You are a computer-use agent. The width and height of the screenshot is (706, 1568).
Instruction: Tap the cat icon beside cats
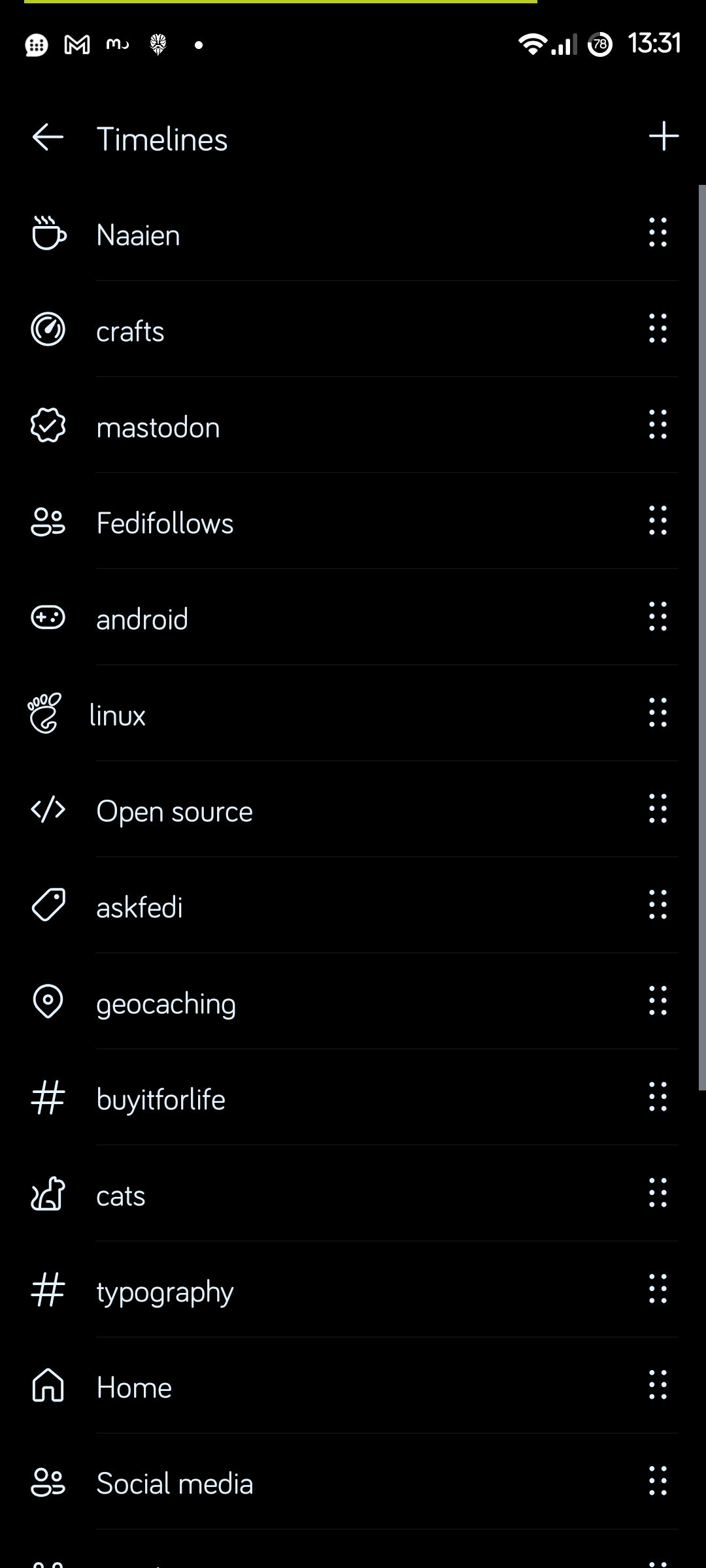(48, 1194)
